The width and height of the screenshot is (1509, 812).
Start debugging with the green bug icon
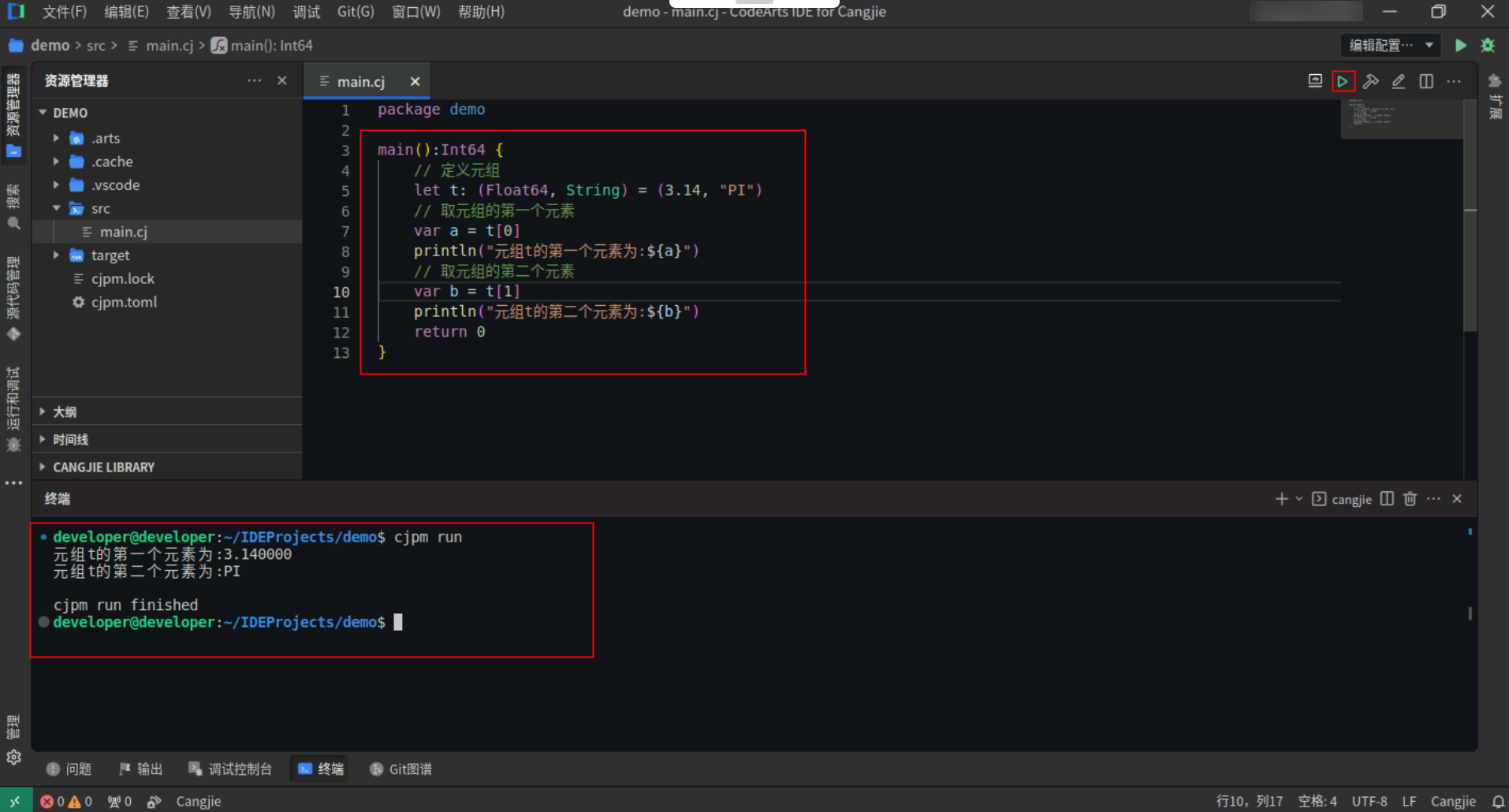point(1488,46)
